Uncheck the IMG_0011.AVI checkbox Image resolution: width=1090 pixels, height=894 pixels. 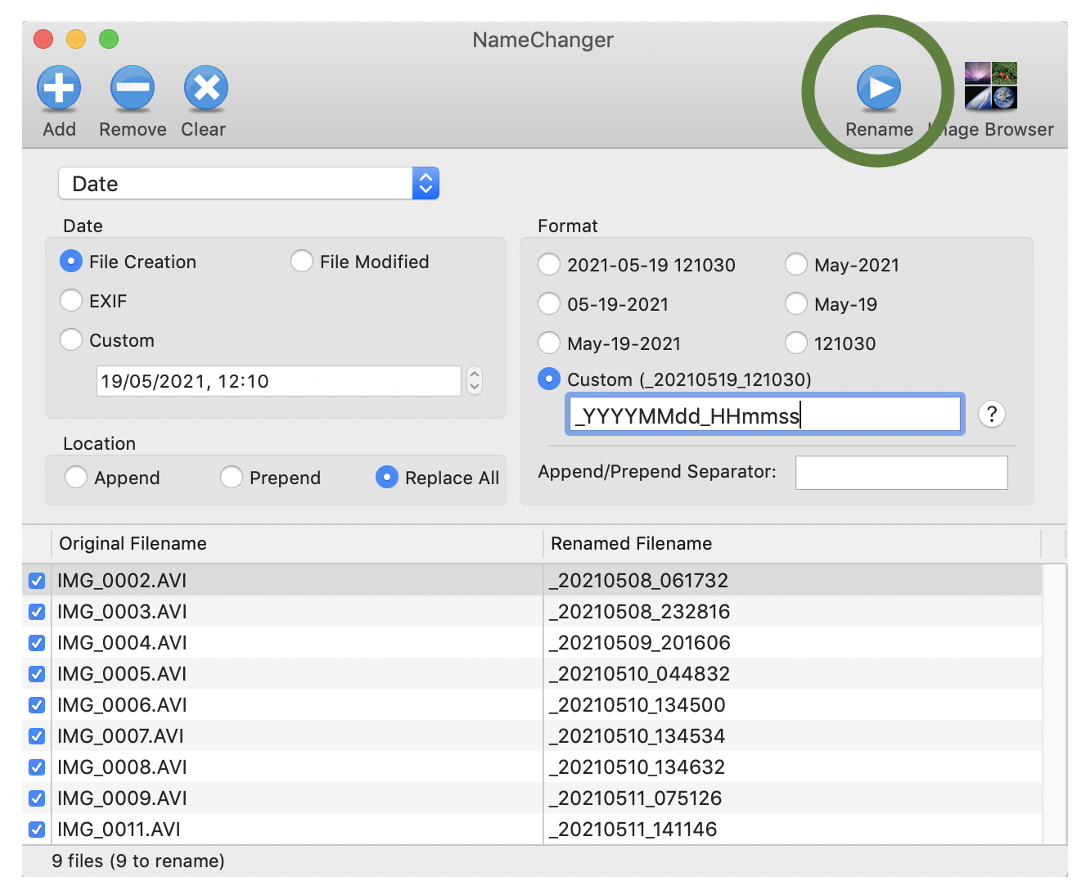coord(37,829)
